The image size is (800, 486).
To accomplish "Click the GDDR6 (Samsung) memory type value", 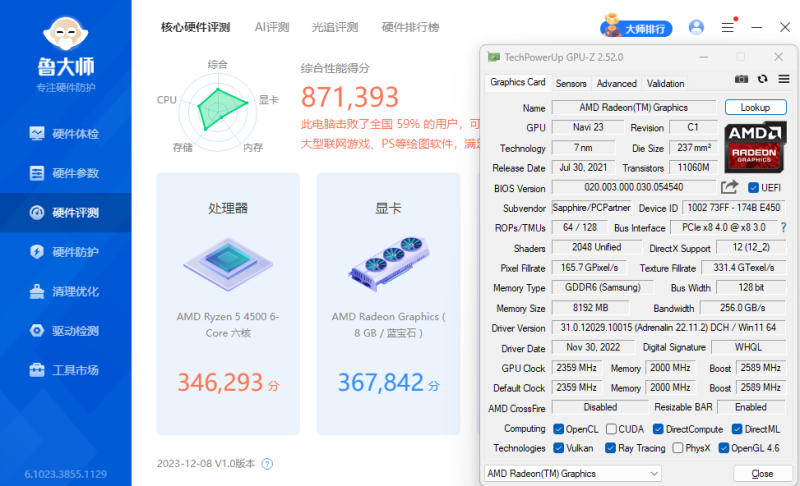I will click(603, 287).
